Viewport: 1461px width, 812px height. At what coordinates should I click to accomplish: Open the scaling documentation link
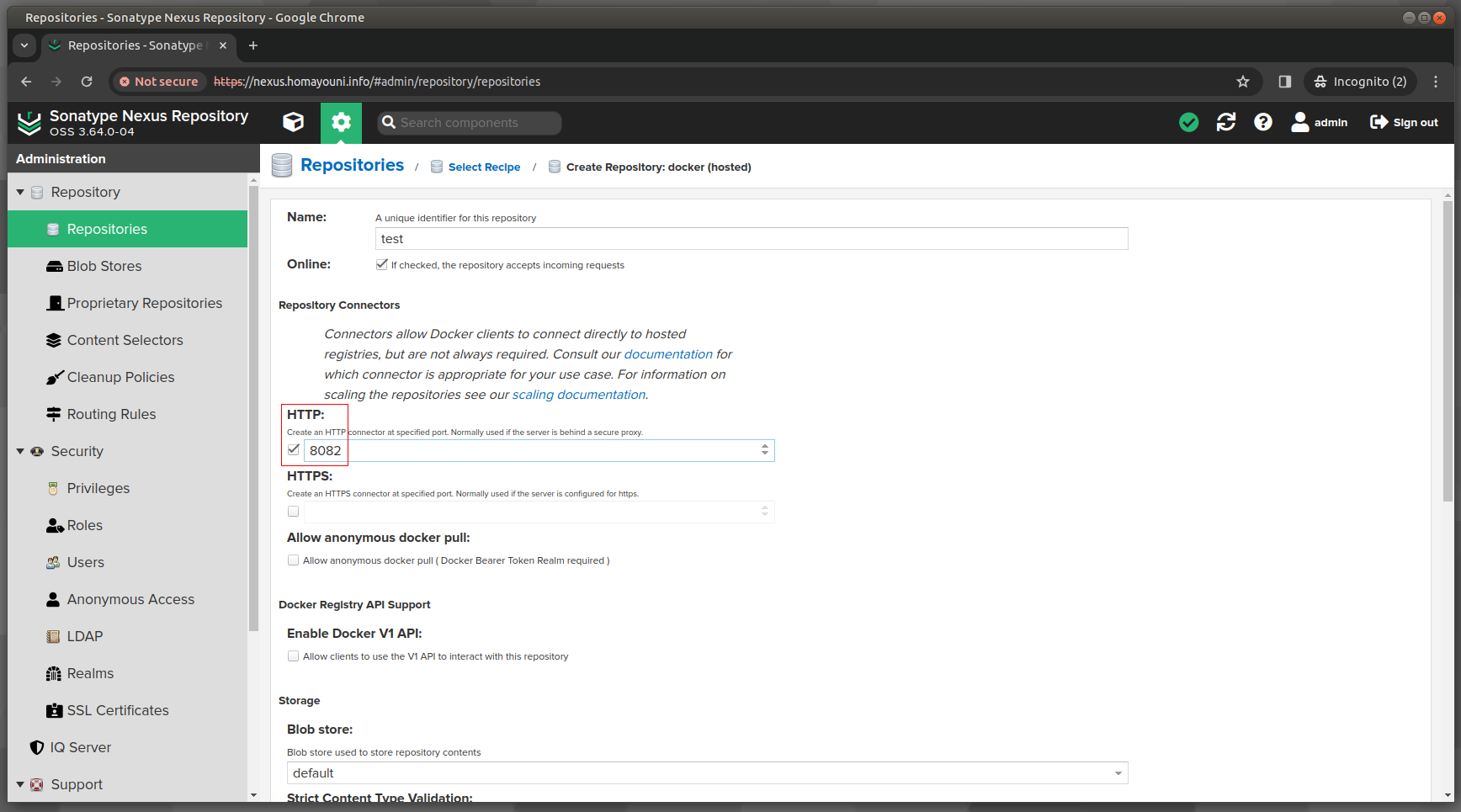pyautogui.click(x=579, y=395)
